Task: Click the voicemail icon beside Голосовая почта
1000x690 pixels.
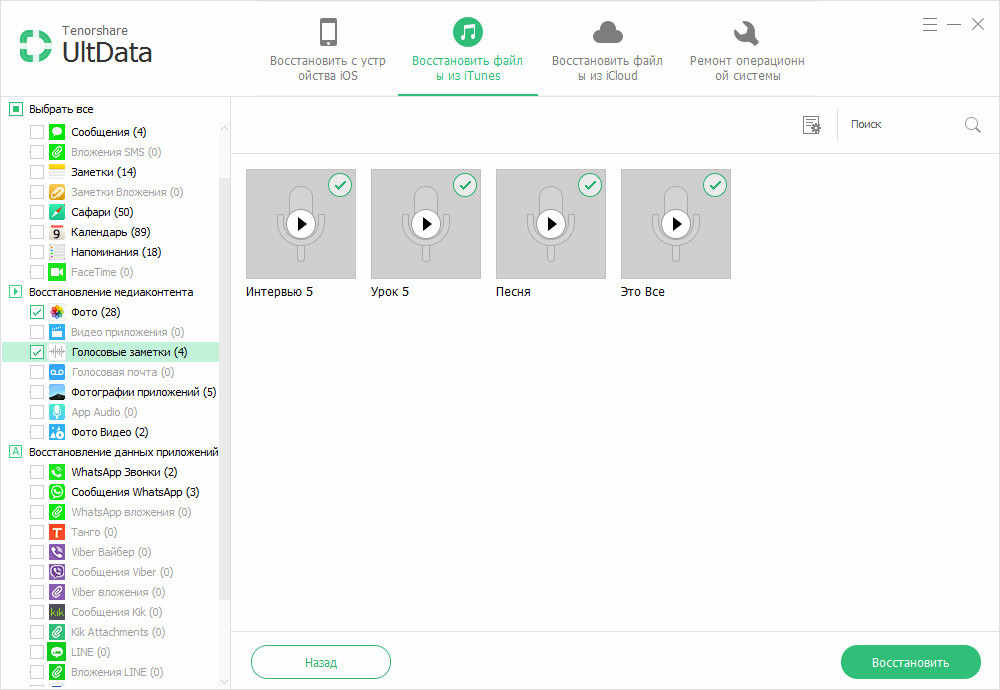Action: click(x=57, y=372)
